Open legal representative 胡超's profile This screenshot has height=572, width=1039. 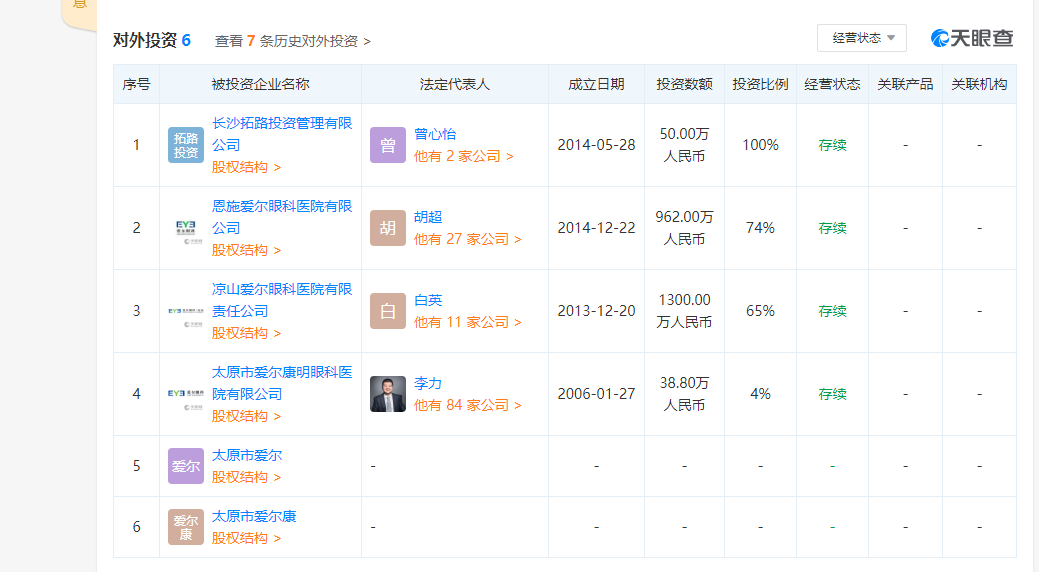click(428, 217)
